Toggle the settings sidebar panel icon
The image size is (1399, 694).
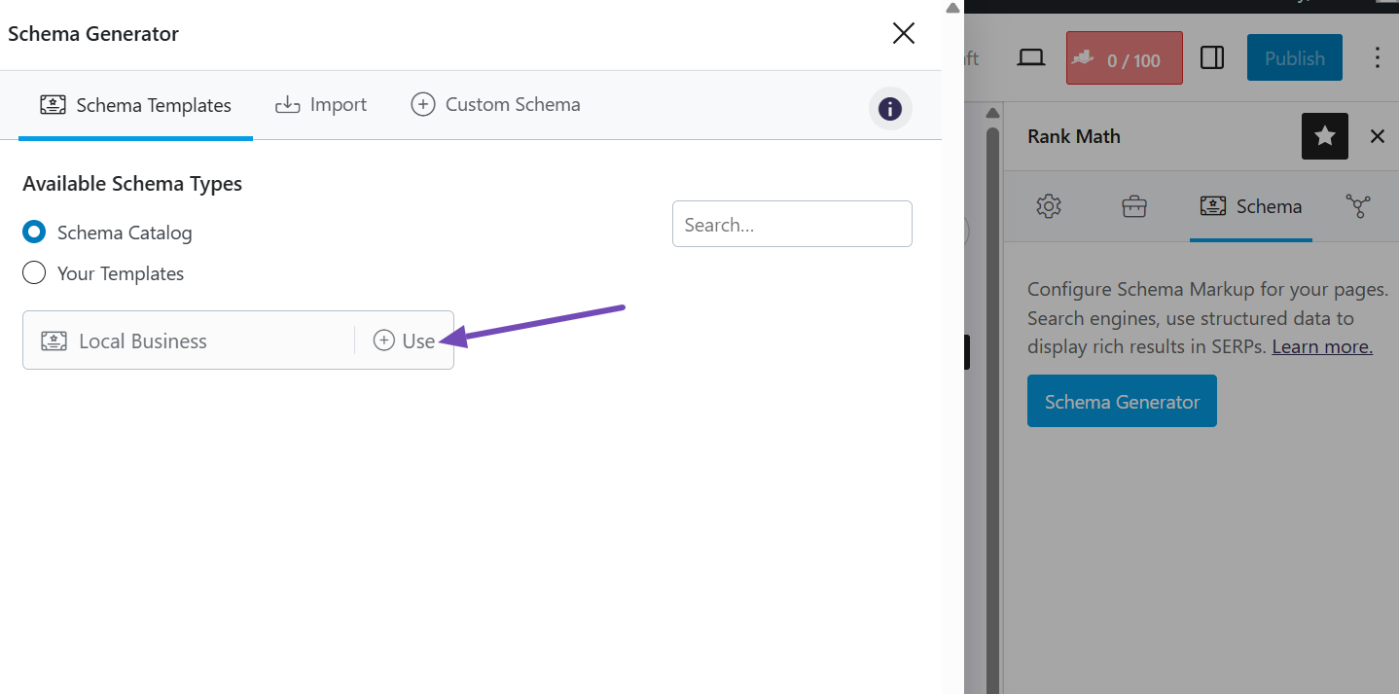1212,57
